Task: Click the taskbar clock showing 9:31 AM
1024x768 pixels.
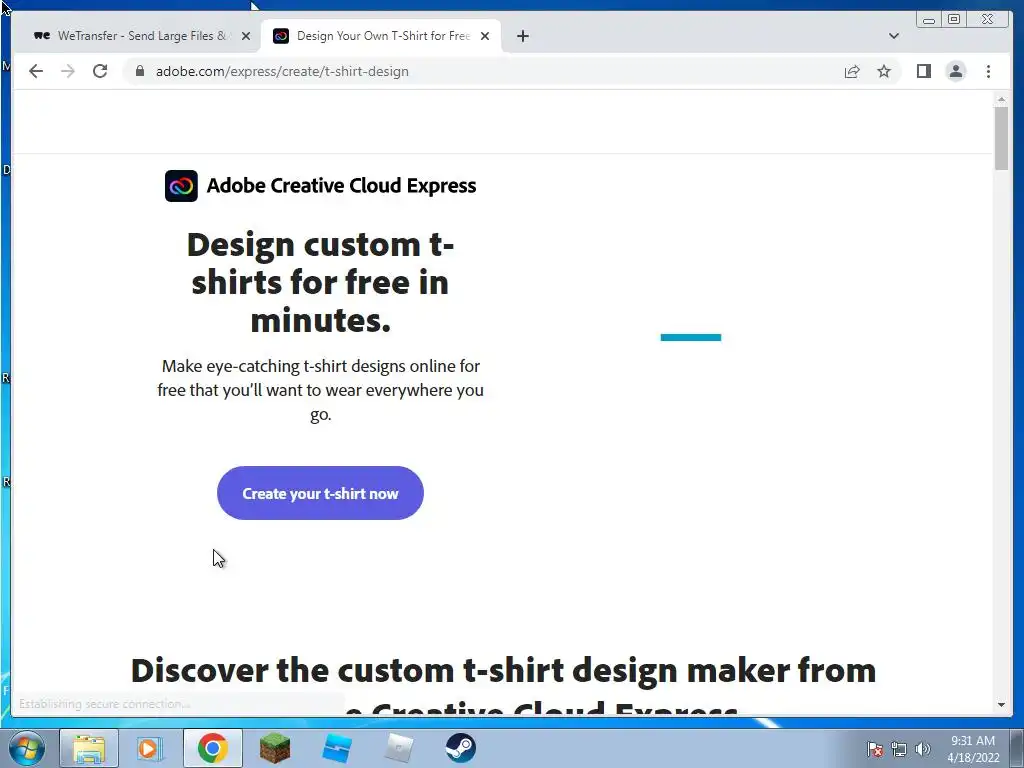Action: tap(973, 749)
